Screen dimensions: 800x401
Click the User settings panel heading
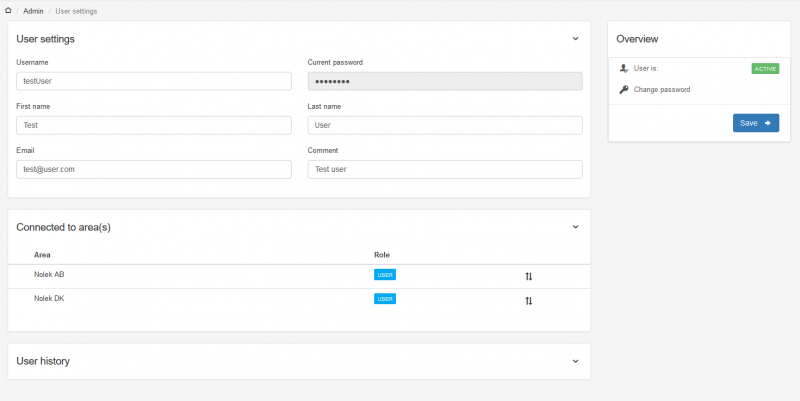(x=45, y=39)
